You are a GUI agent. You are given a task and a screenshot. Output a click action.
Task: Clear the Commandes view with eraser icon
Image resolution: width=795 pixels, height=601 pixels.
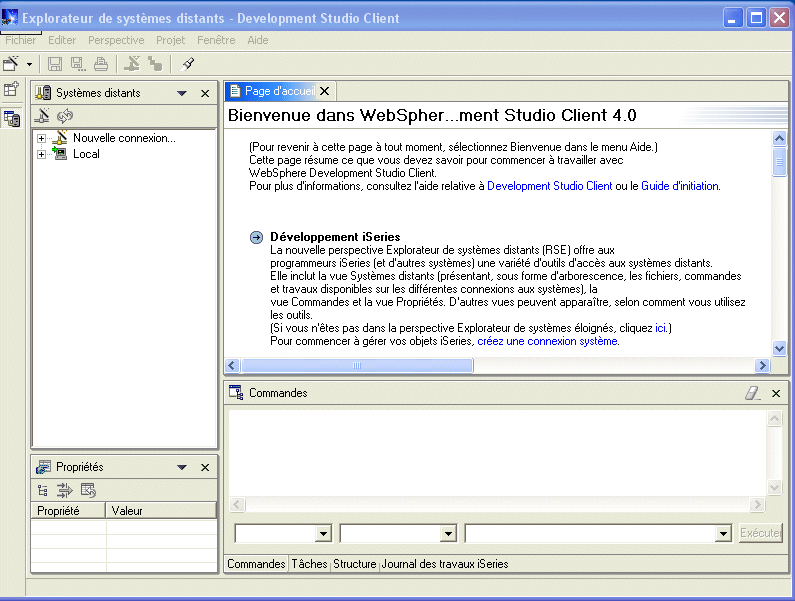coord(753,393)
